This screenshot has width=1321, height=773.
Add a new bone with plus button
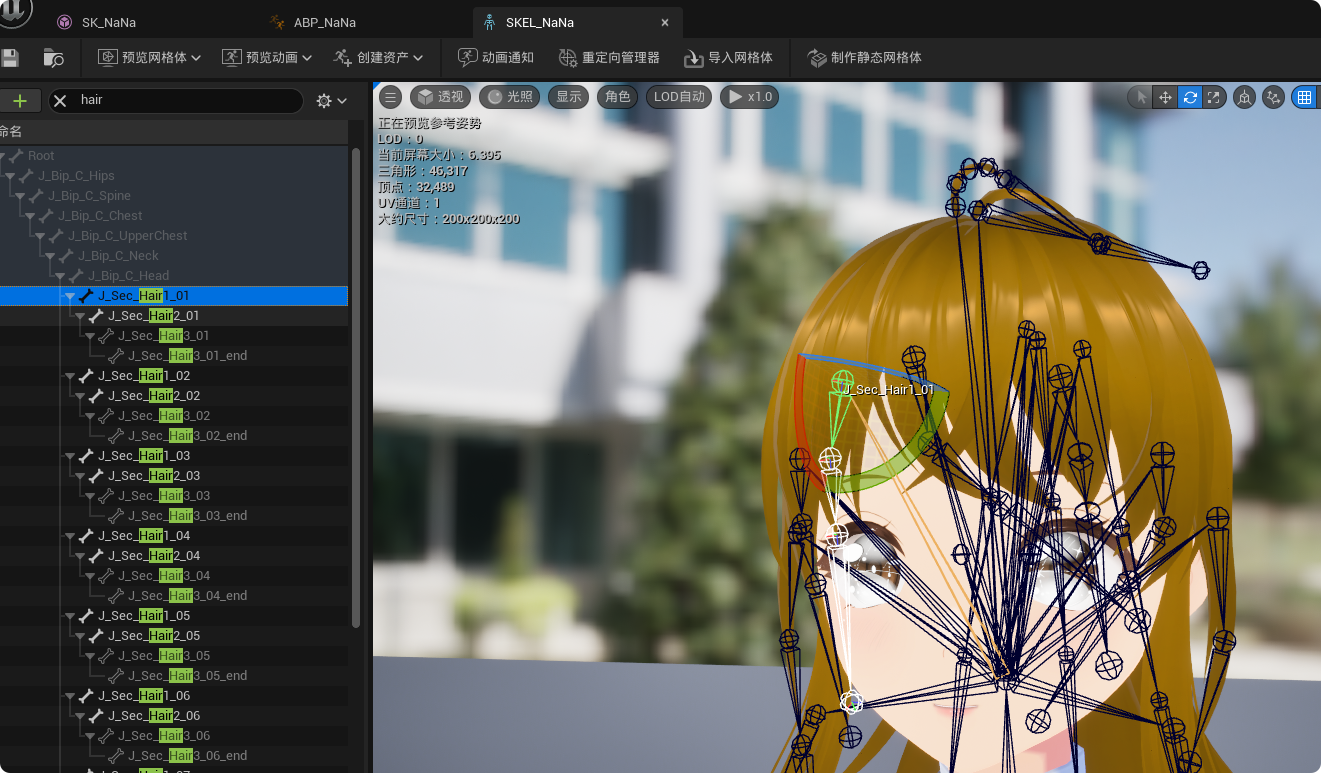pyautogui.click(x=19, y=101)
